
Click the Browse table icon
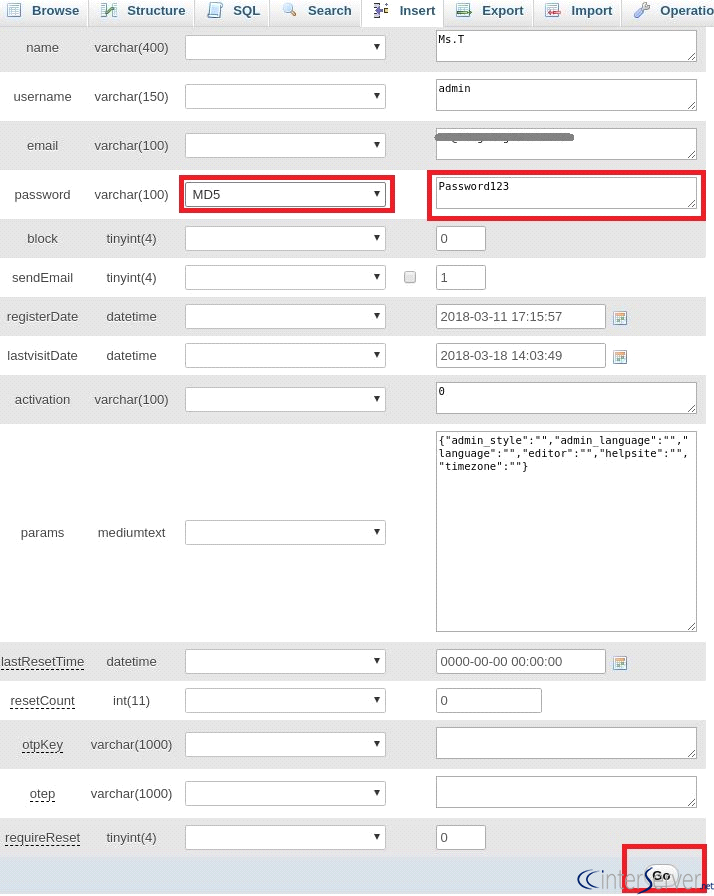point(14,10)
